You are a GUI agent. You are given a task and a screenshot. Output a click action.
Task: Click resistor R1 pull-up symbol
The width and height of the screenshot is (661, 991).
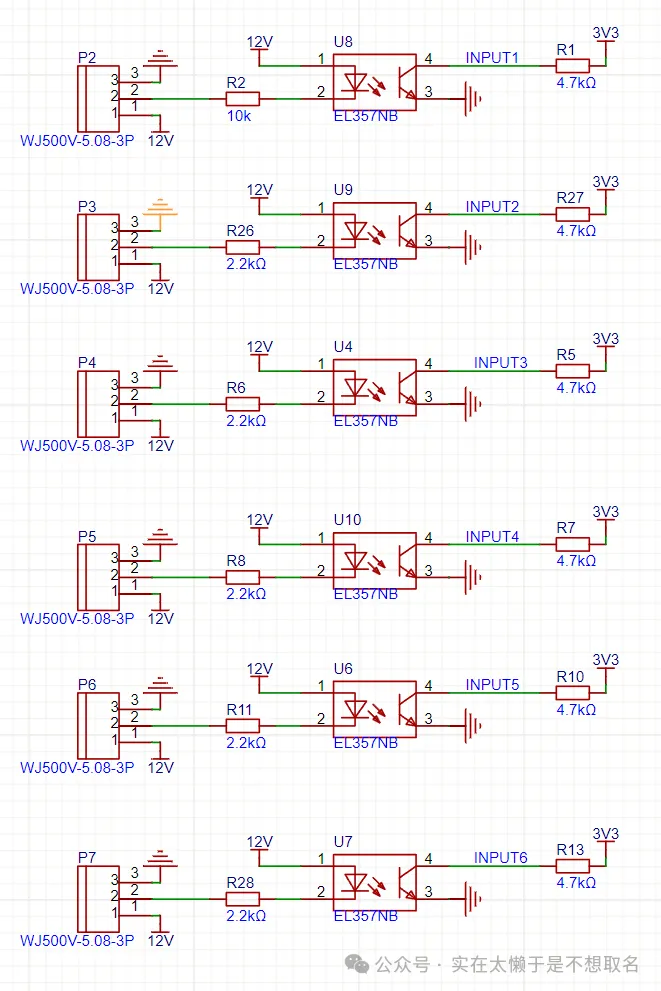pyautogui.click(x=573, y=65)
